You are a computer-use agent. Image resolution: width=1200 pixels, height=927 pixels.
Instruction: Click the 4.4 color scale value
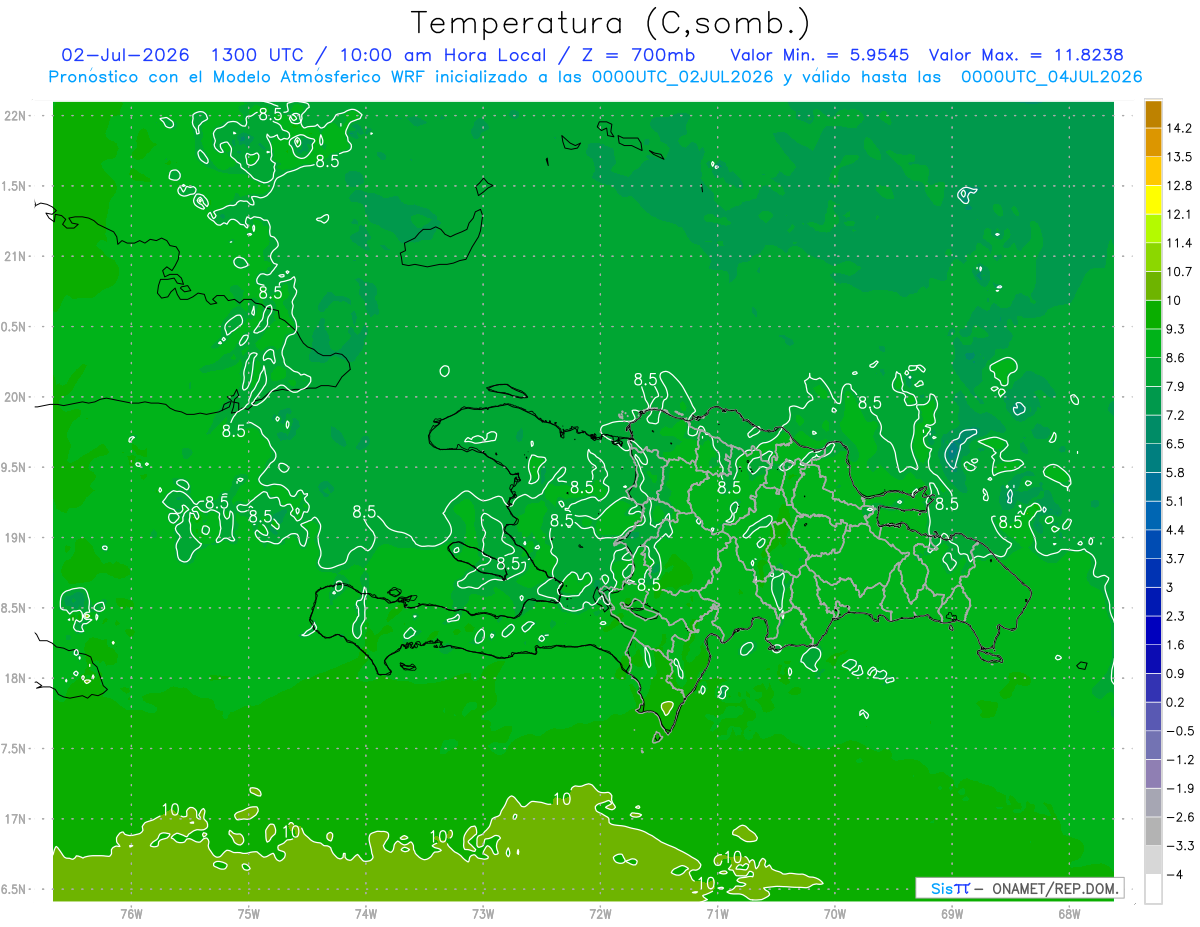[x=1176, y=530]
